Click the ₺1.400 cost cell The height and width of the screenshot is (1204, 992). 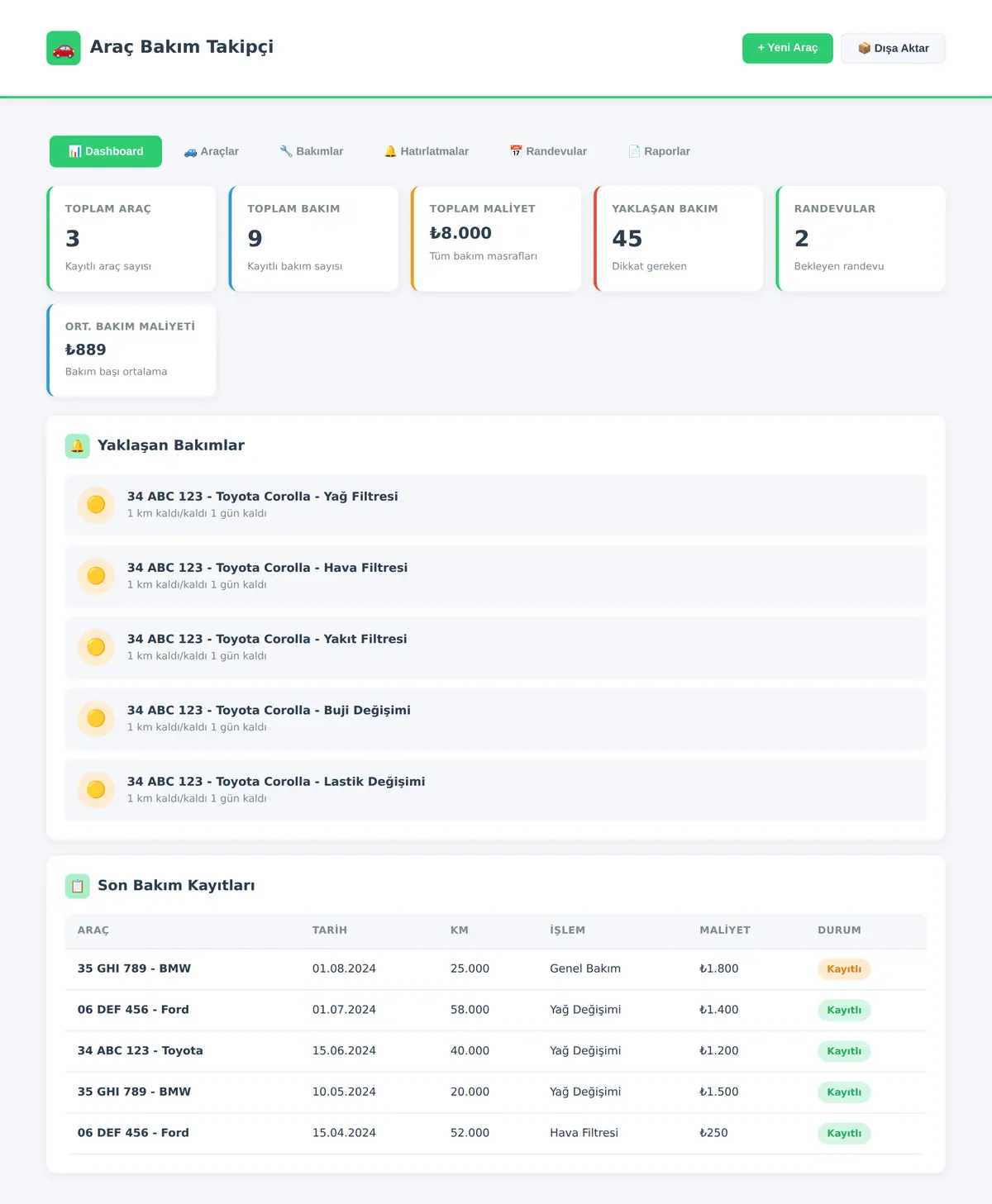click(x=719, y=1010)
